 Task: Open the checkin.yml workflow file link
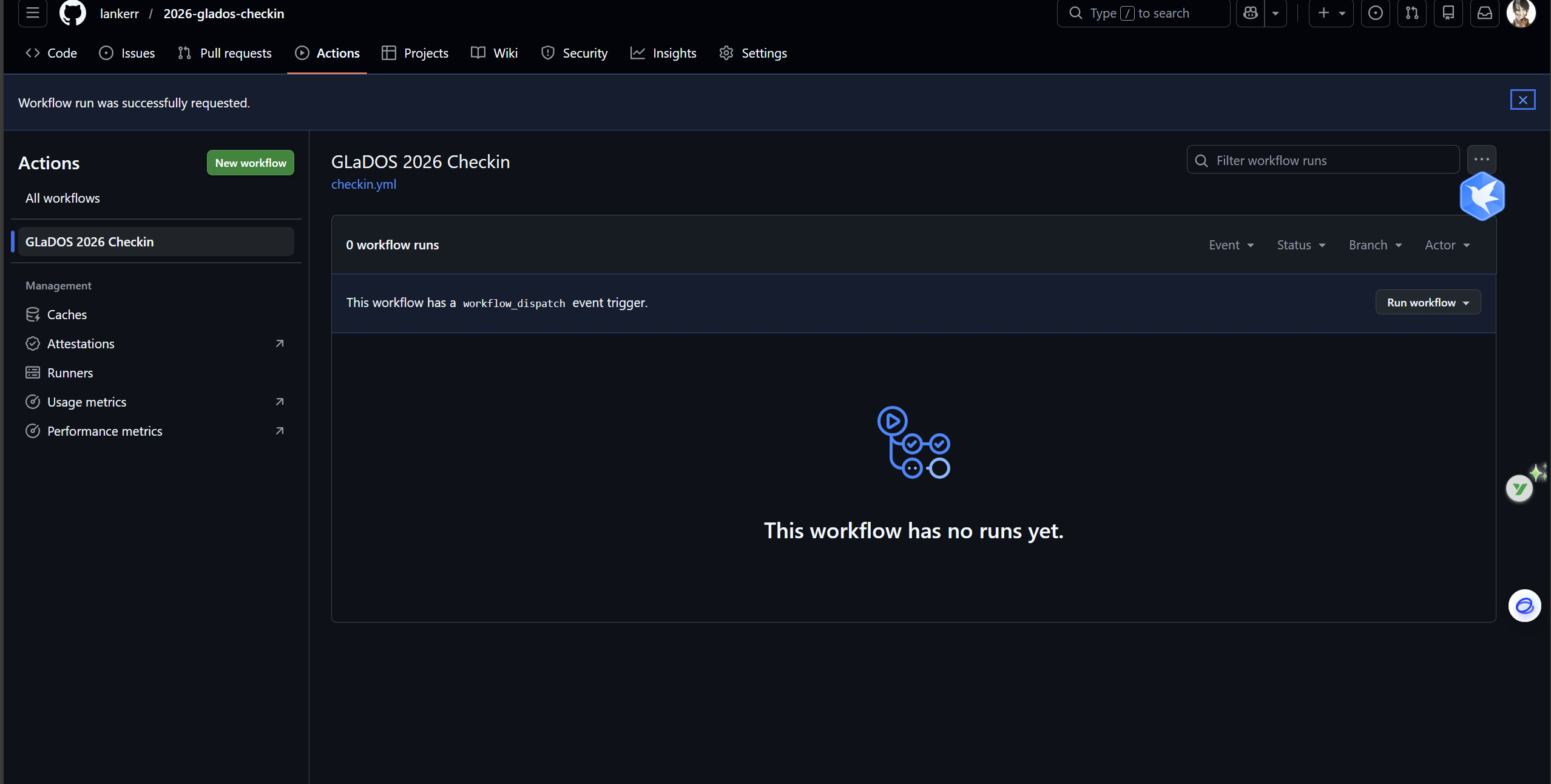363,184
